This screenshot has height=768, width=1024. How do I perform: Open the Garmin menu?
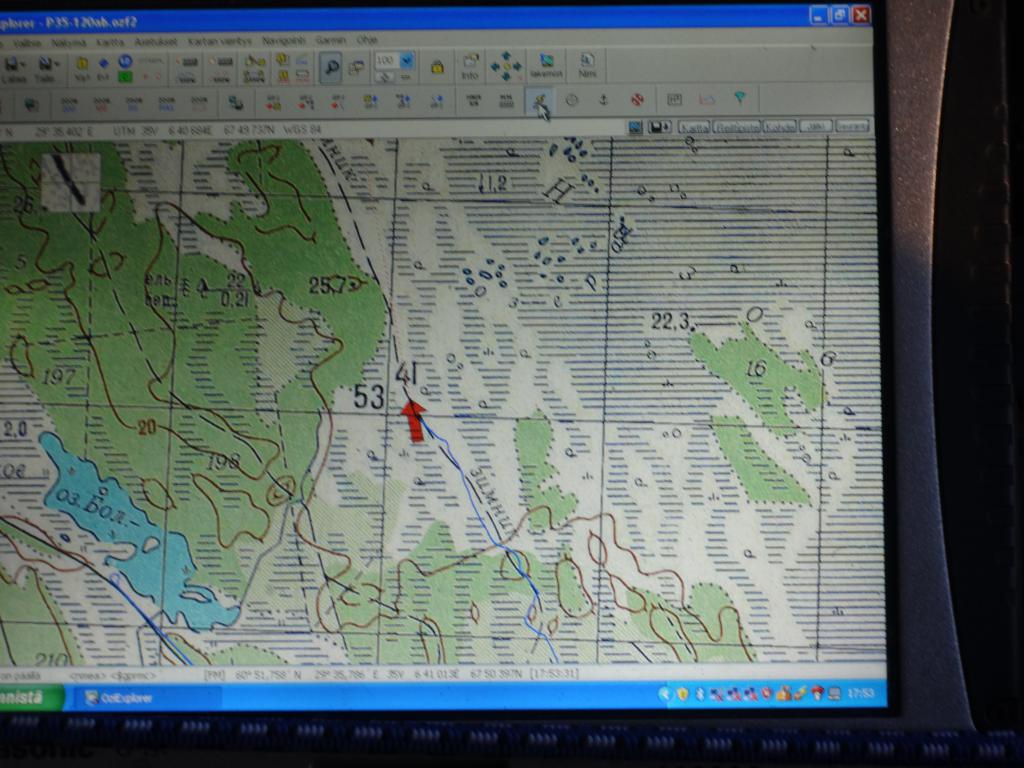(329, 41)
